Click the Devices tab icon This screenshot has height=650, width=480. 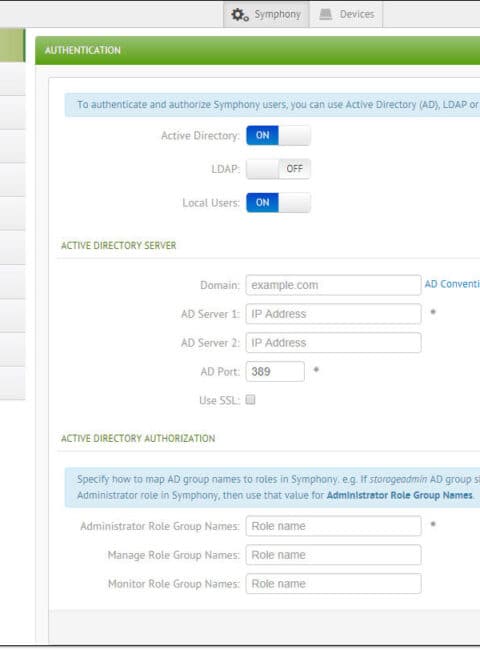(326, 15)
